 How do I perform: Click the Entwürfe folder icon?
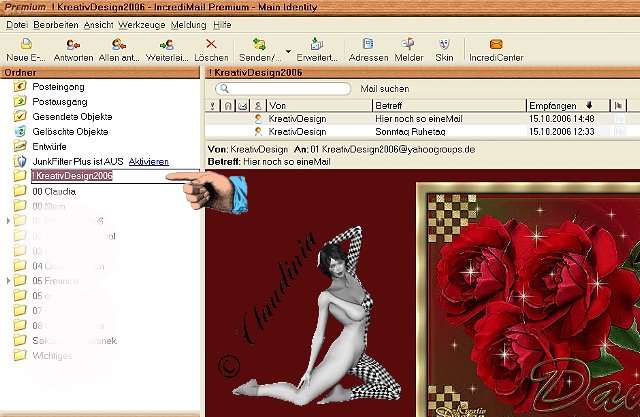click(x=20, y=146)
